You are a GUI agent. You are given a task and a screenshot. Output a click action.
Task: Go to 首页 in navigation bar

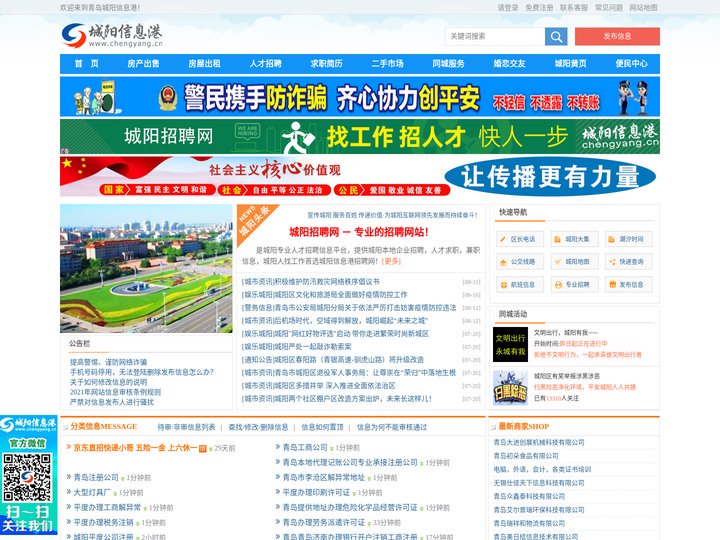point(87,64)
